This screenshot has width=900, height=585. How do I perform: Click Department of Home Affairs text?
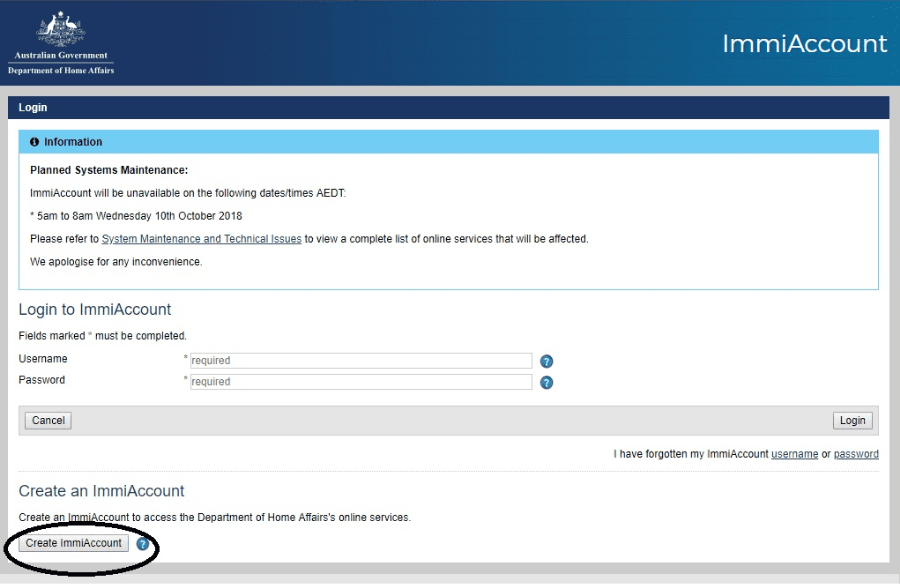click(61, 71)
